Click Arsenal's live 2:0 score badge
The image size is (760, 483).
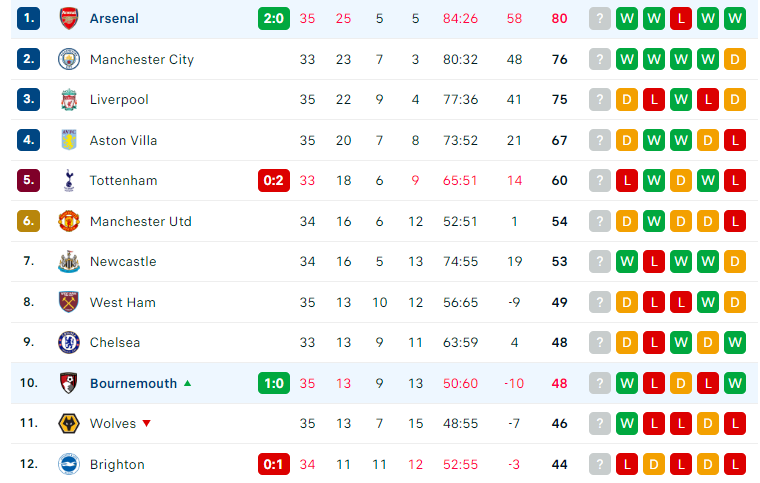coord(274,18)
